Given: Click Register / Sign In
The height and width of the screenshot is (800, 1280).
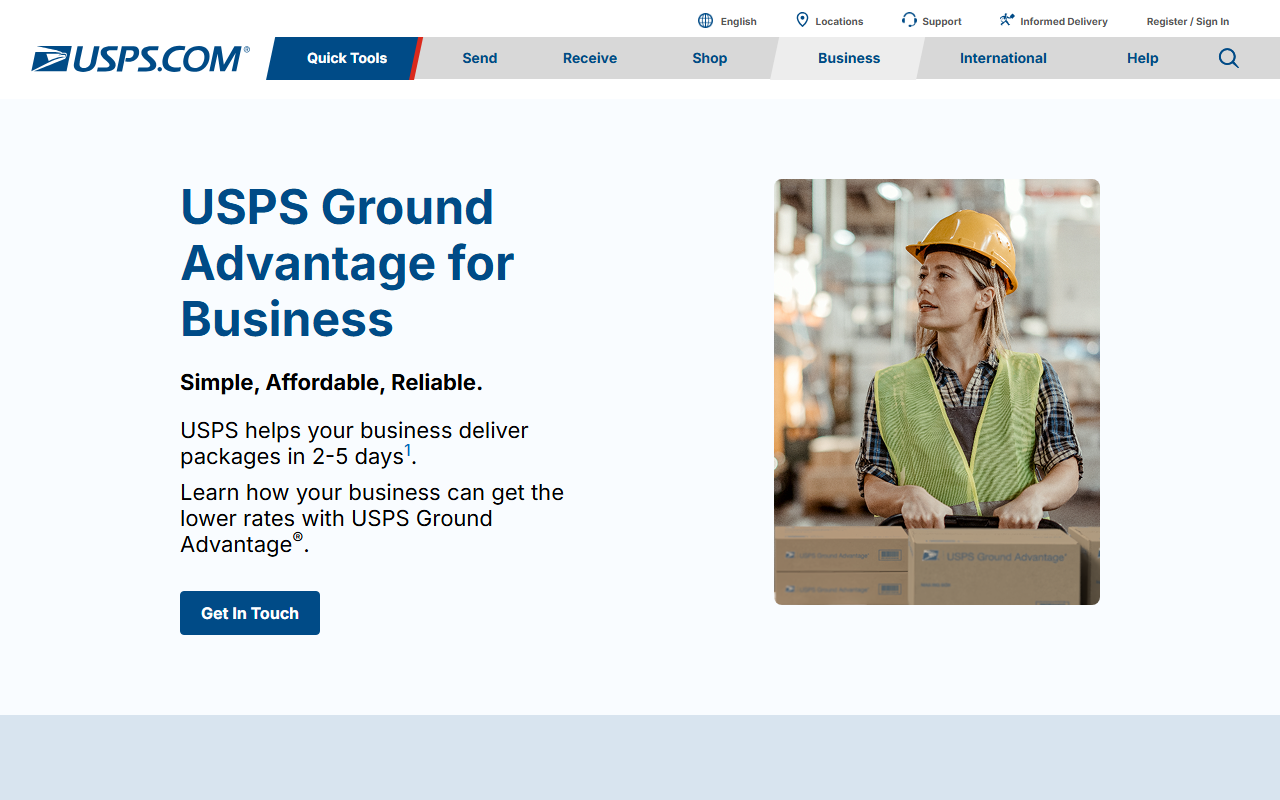Looking at the screenshot, I should 1188,22.
